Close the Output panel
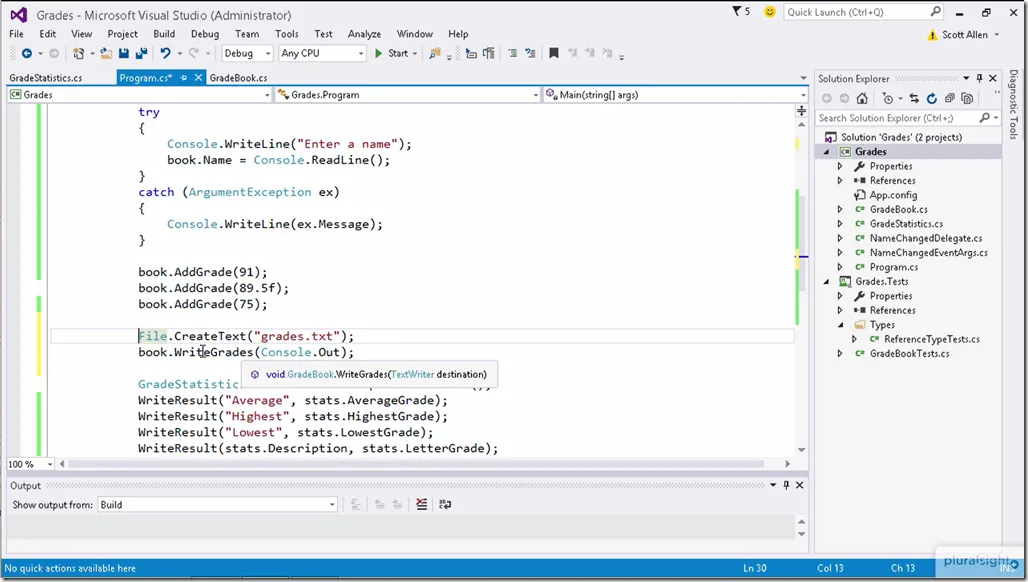This screenshot has width=1028, height=582. point(799,485)
